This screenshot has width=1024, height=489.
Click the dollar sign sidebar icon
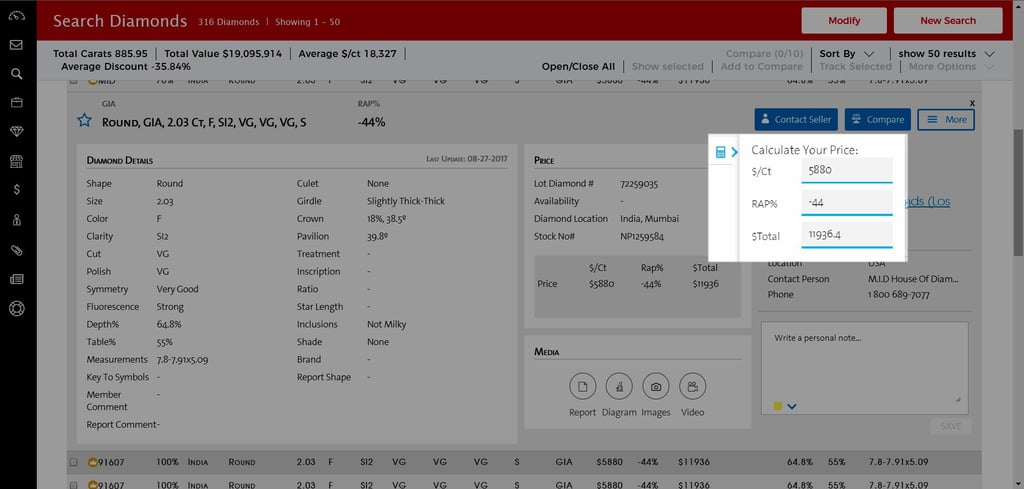click(x=17, y=189)
